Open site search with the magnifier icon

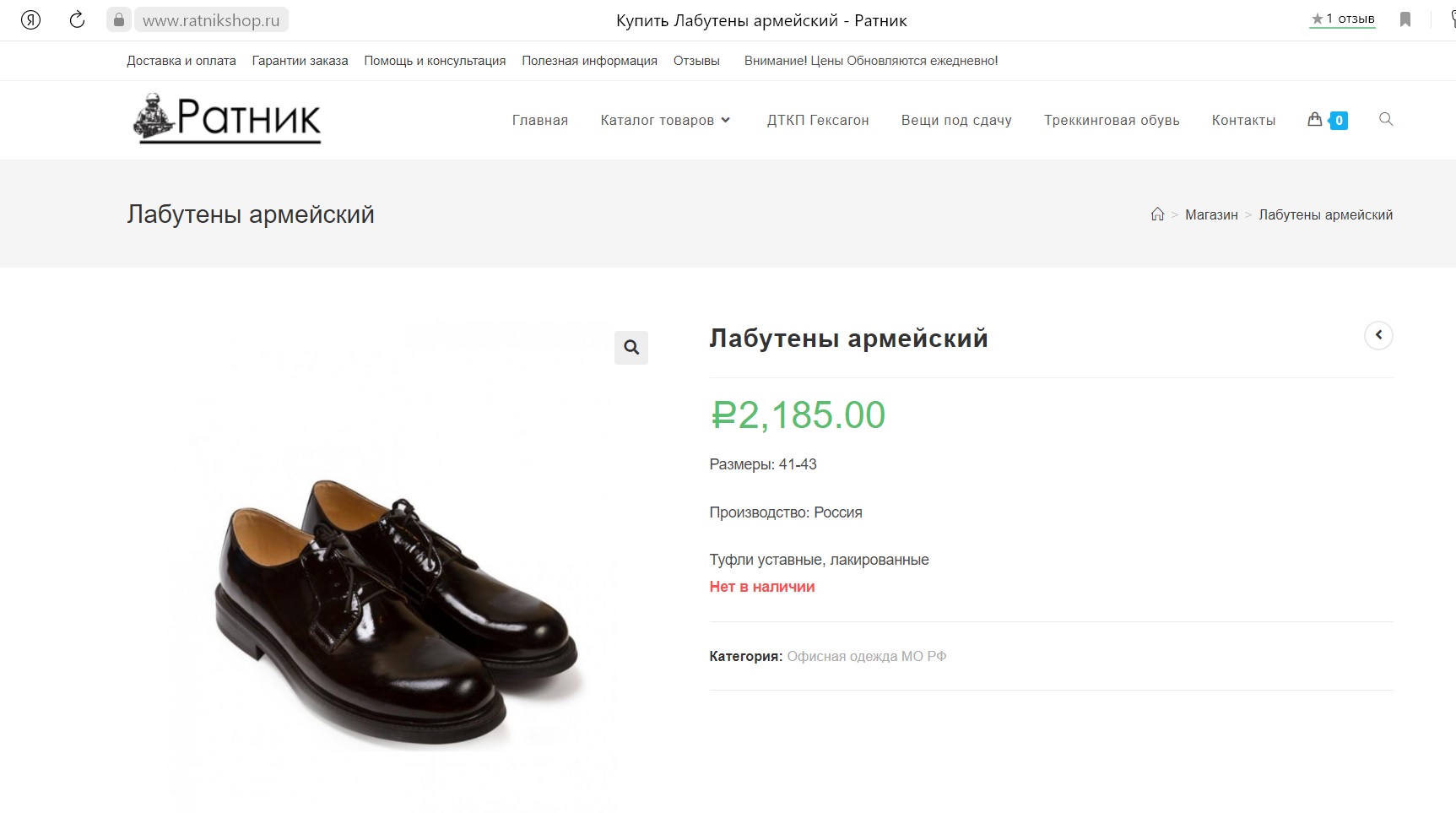point(1386,119)
